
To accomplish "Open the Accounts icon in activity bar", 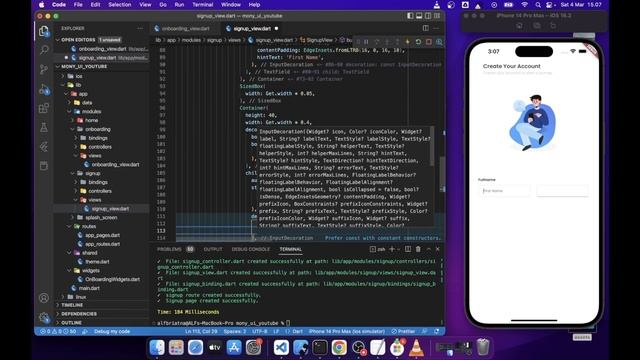I will coord(44,298).
